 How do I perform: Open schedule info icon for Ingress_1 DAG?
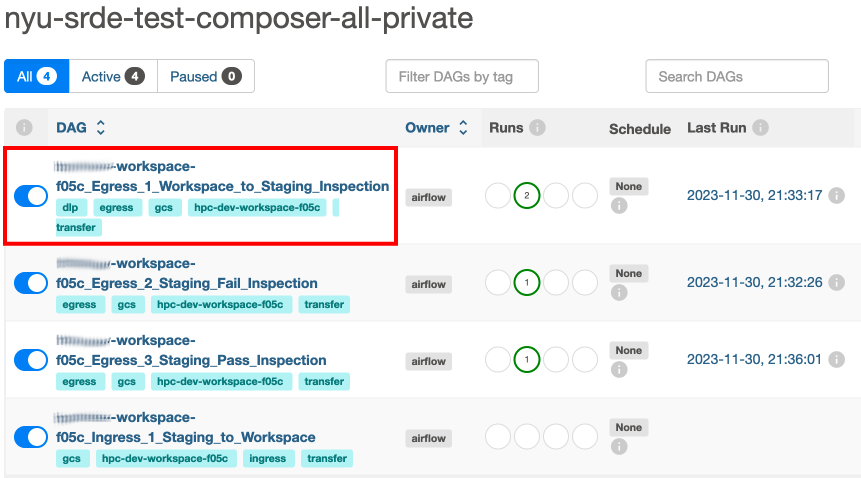619,447
